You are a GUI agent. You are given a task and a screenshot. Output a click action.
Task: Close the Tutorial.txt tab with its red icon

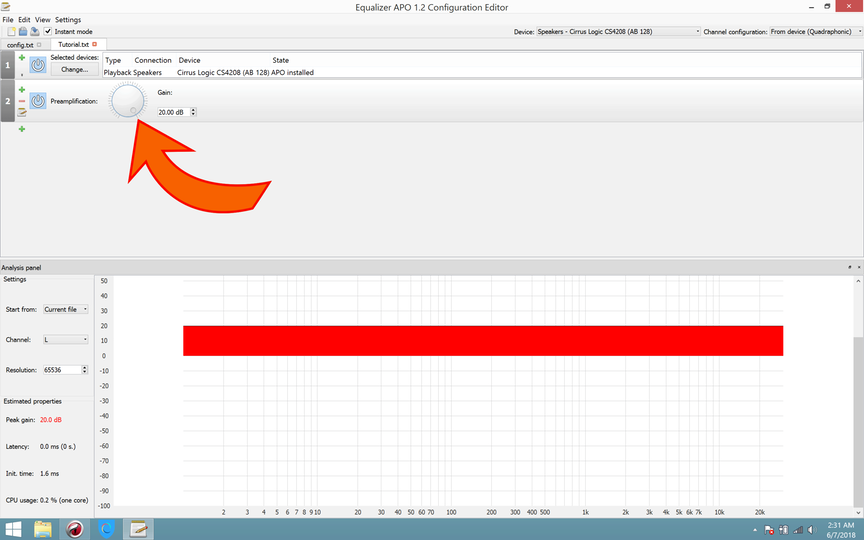pyautogui.click(x=95, y=44)
